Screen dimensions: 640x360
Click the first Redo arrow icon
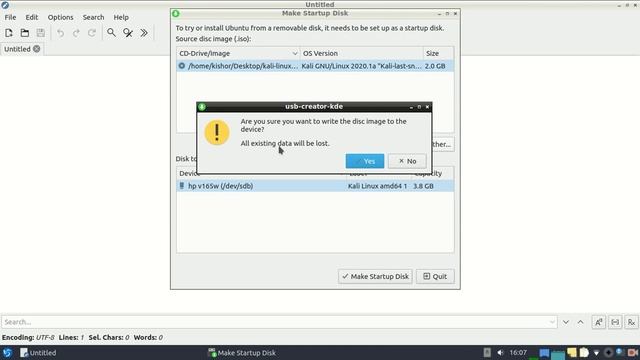pos(76,33)
